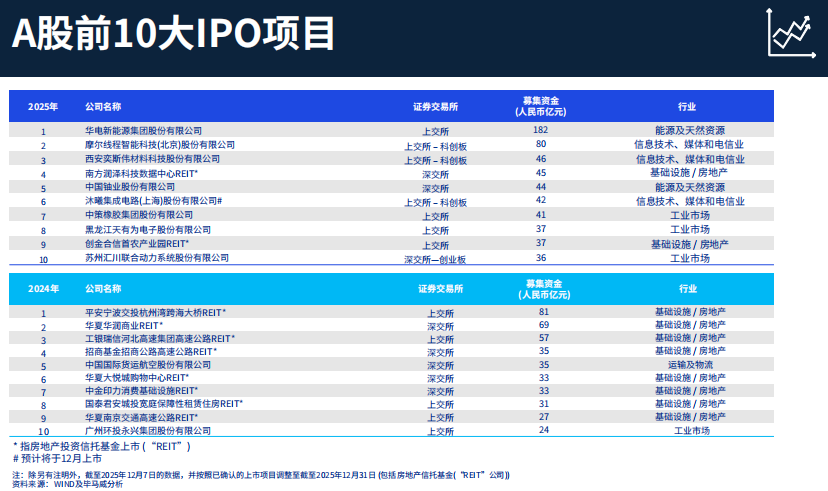Click 西安奕斯伟材料科技股份有限公司 company name
The image size is (828, 491).
point(152,159)
